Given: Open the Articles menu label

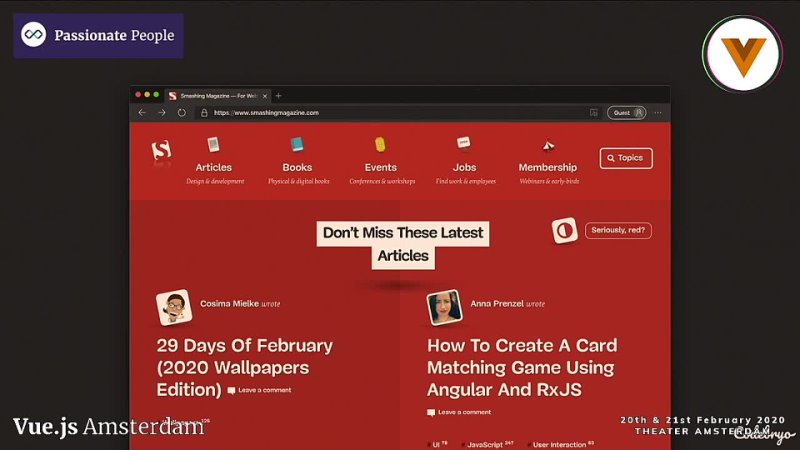Looking at the screenshot, I should pyautogui.click(x=214, y=167).
